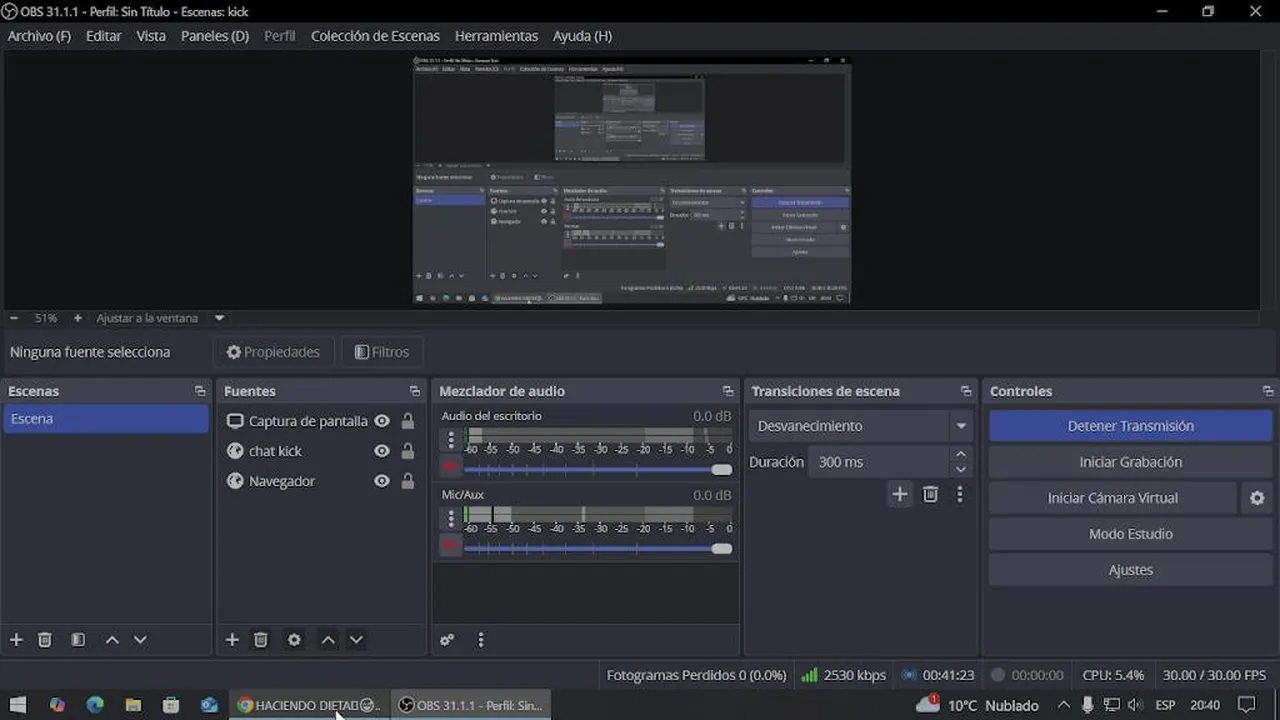Toggle visibility of Captura de pantalla source
The height and width of the screenshot is (720, 1280).
[x=382, y=421]
